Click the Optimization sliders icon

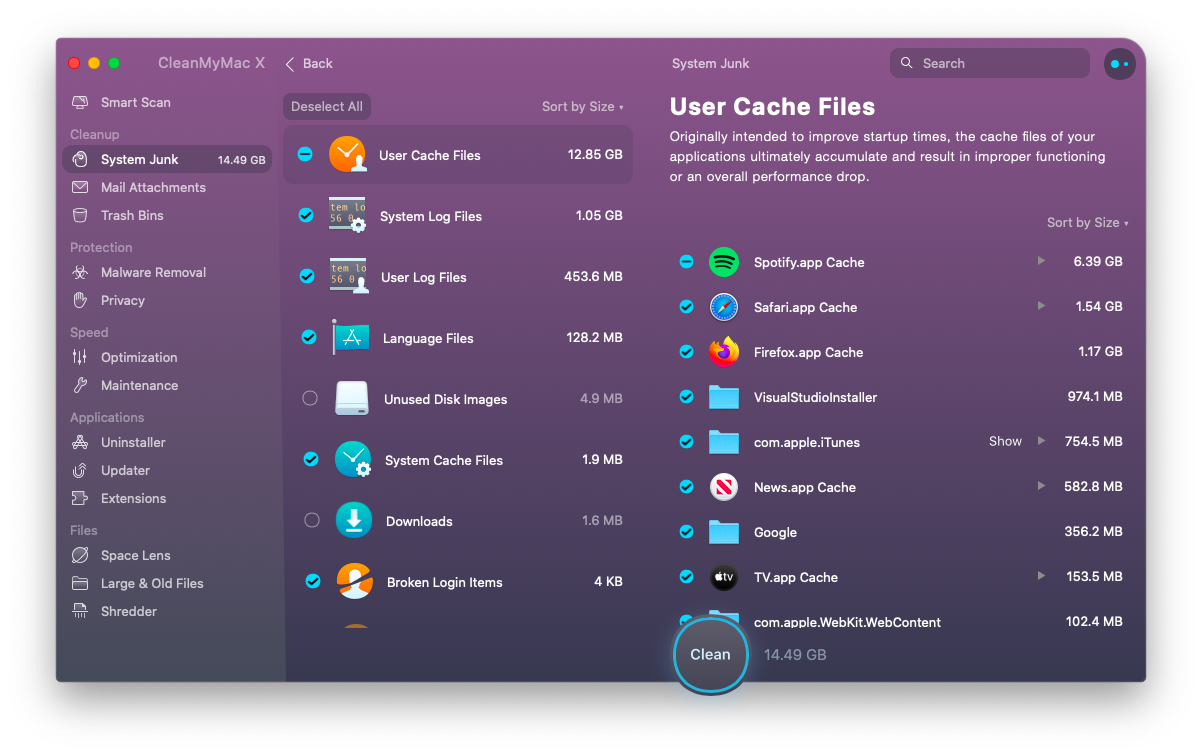[80, 357]
